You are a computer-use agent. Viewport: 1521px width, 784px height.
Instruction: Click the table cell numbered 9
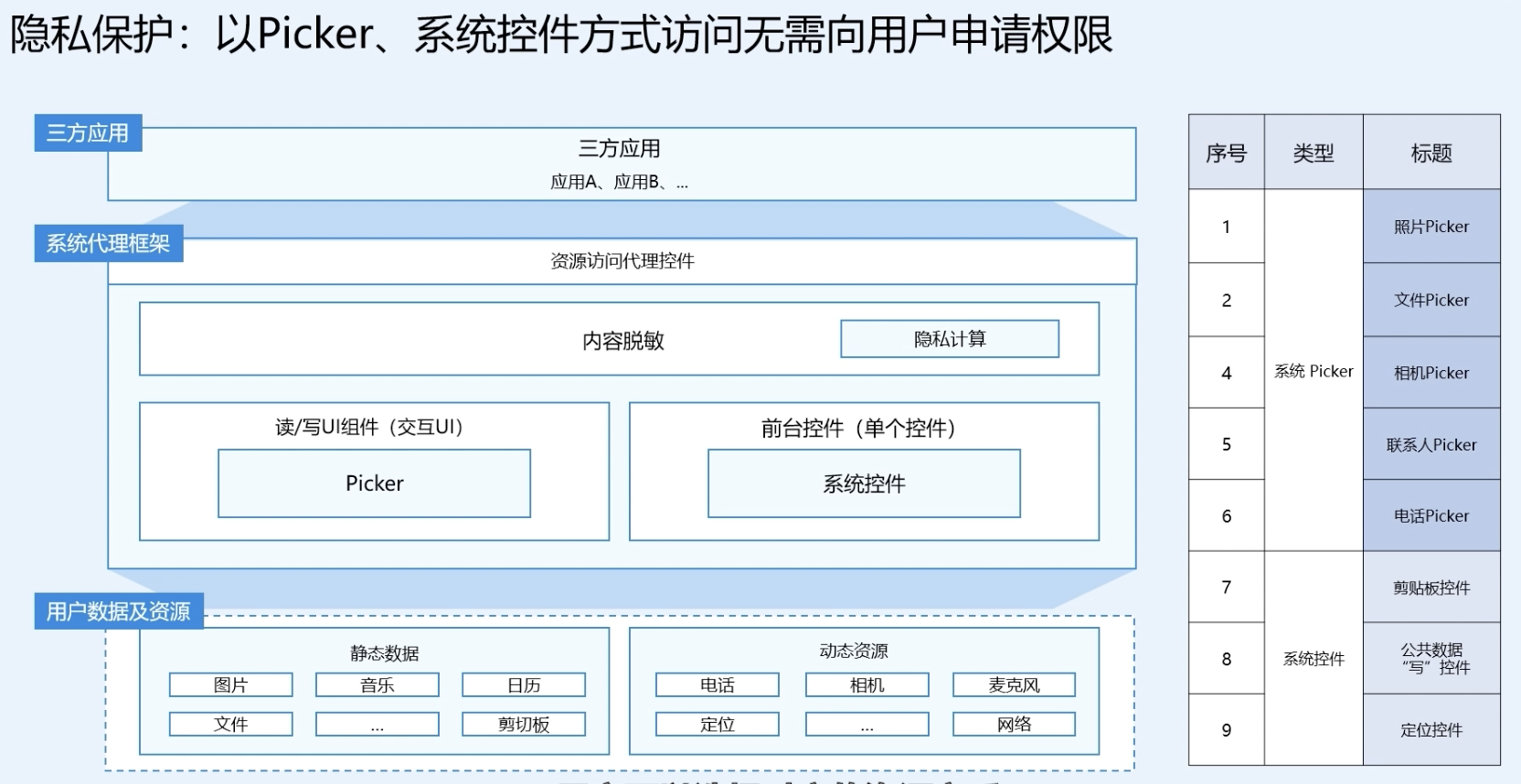tap(1227, 730)
